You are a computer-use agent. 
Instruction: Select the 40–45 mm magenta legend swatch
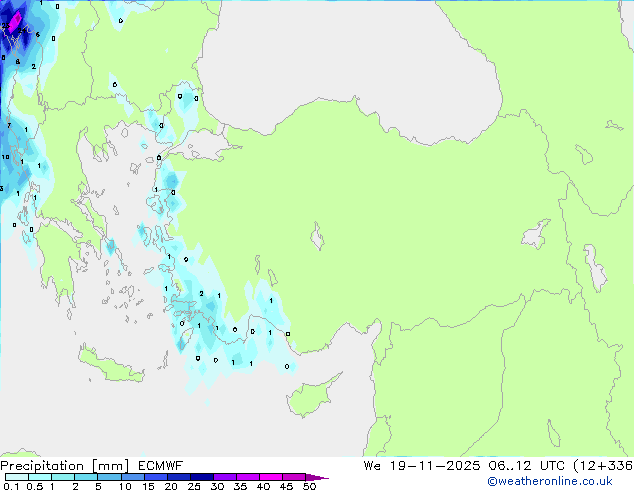271,477
